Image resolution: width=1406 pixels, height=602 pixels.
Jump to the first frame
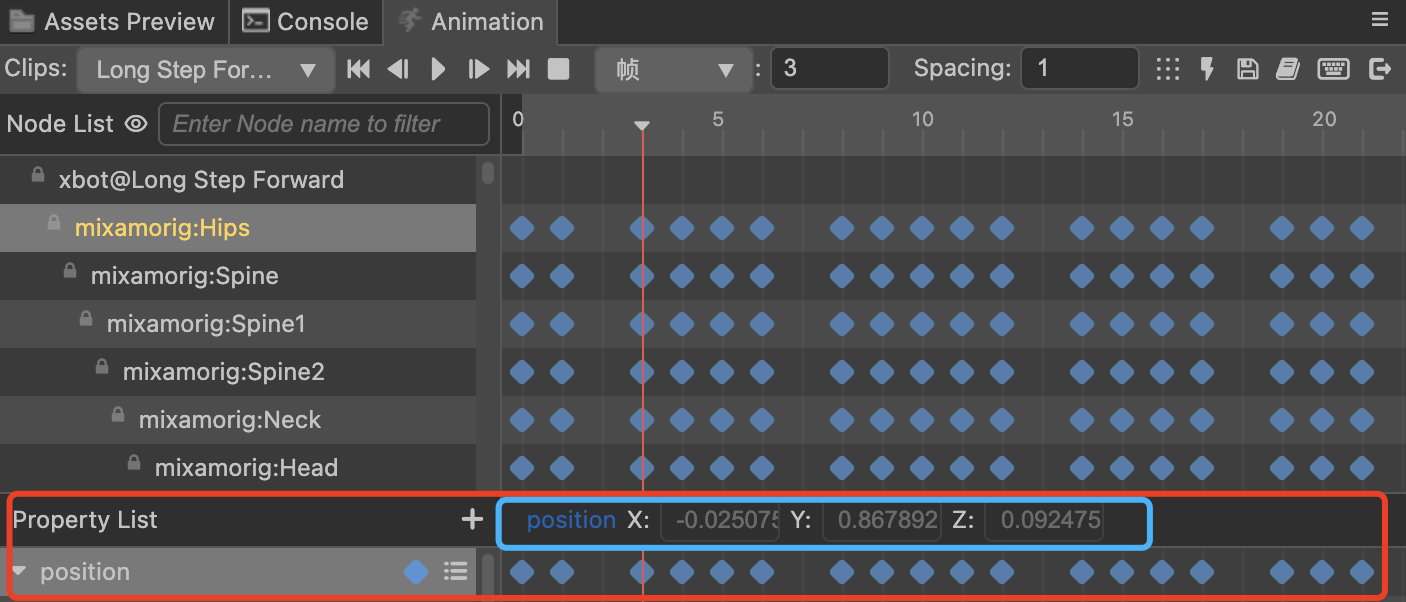coord(358,69)
